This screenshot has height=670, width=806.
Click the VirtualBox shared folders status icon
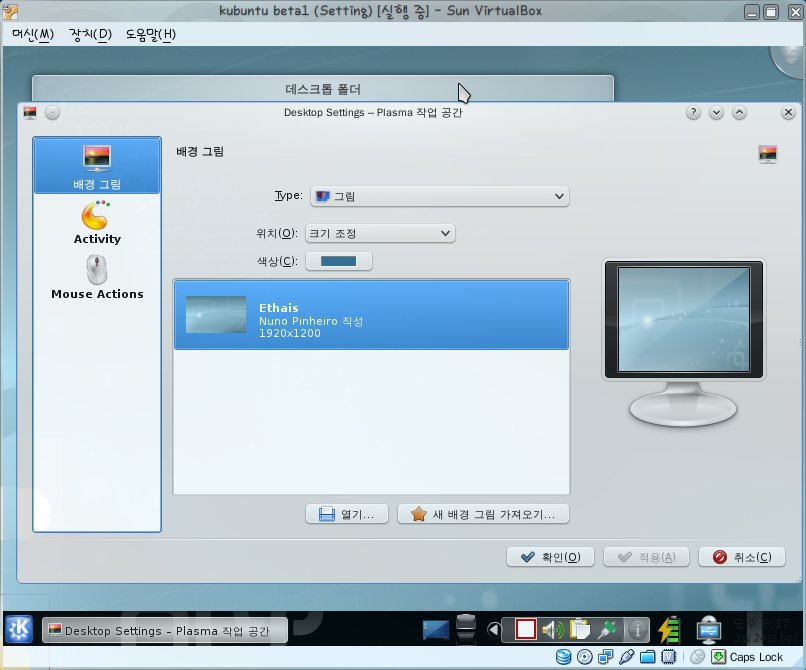(648, 657)
